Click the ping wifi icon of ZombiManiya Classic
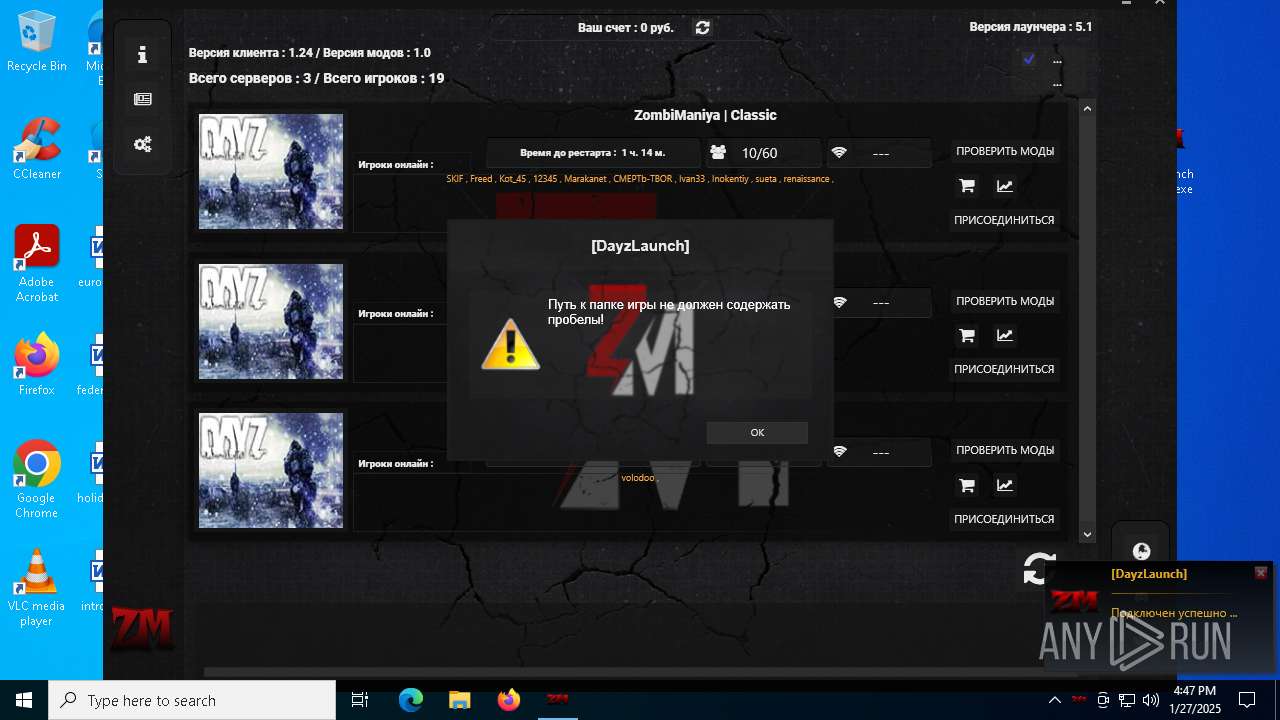 (839, 152)
